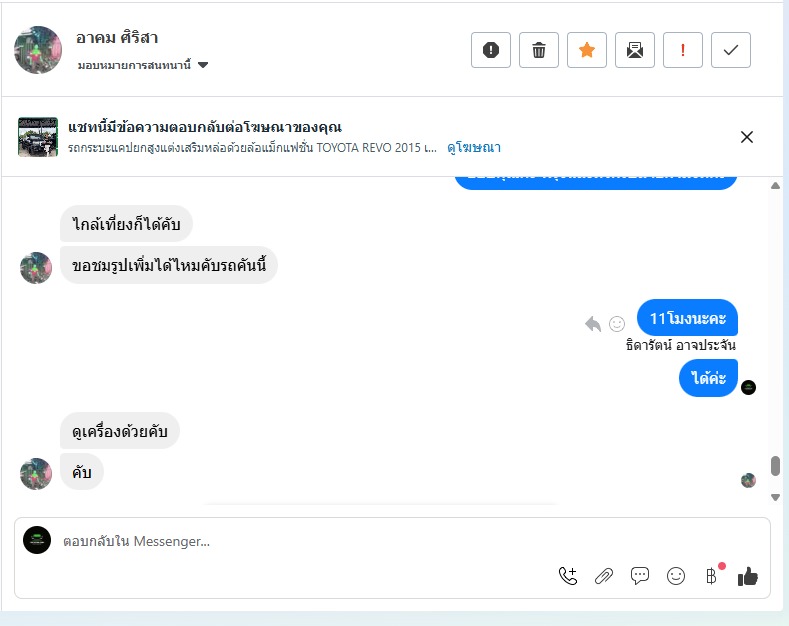Click the Toyota Revo ad thumbnail
Image resolution: width=789 pixels, height=626 pixels.
click(x=38, y=137)
